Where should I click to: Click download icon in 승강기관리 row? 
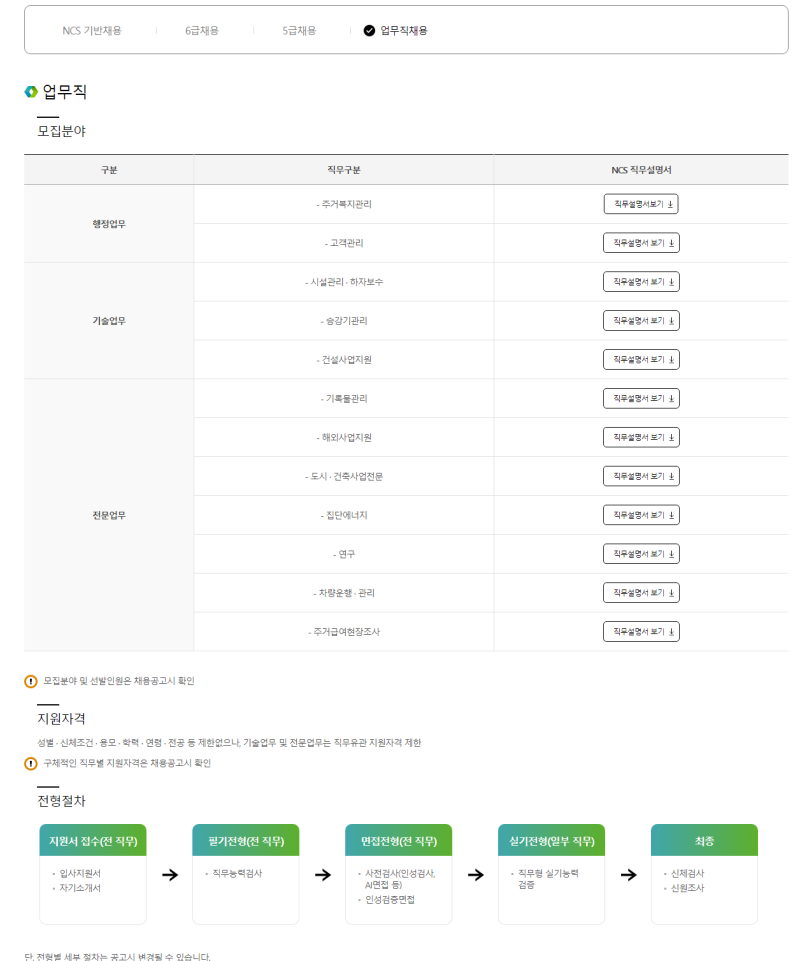point(671,321)
